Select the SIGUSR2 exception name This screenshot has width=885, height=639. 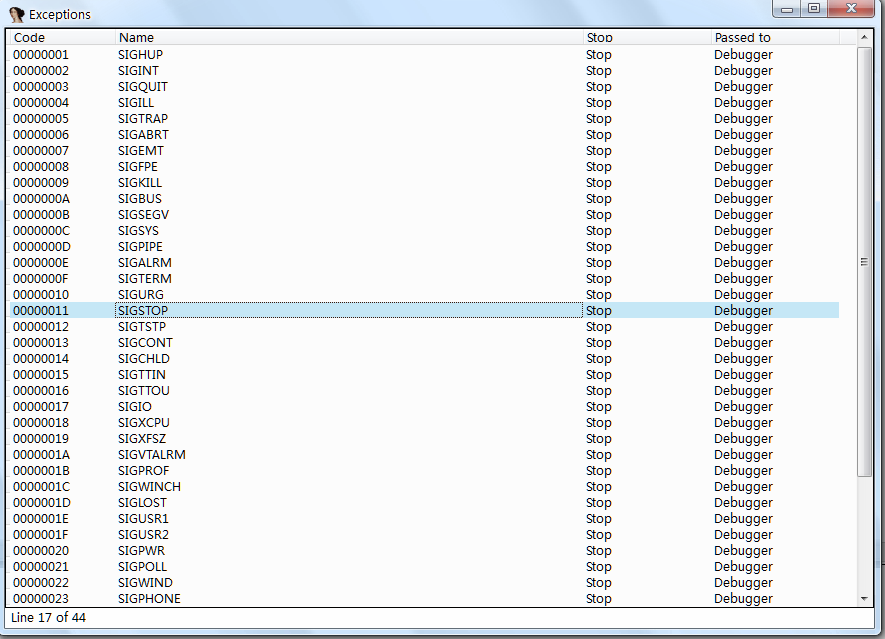143,535
